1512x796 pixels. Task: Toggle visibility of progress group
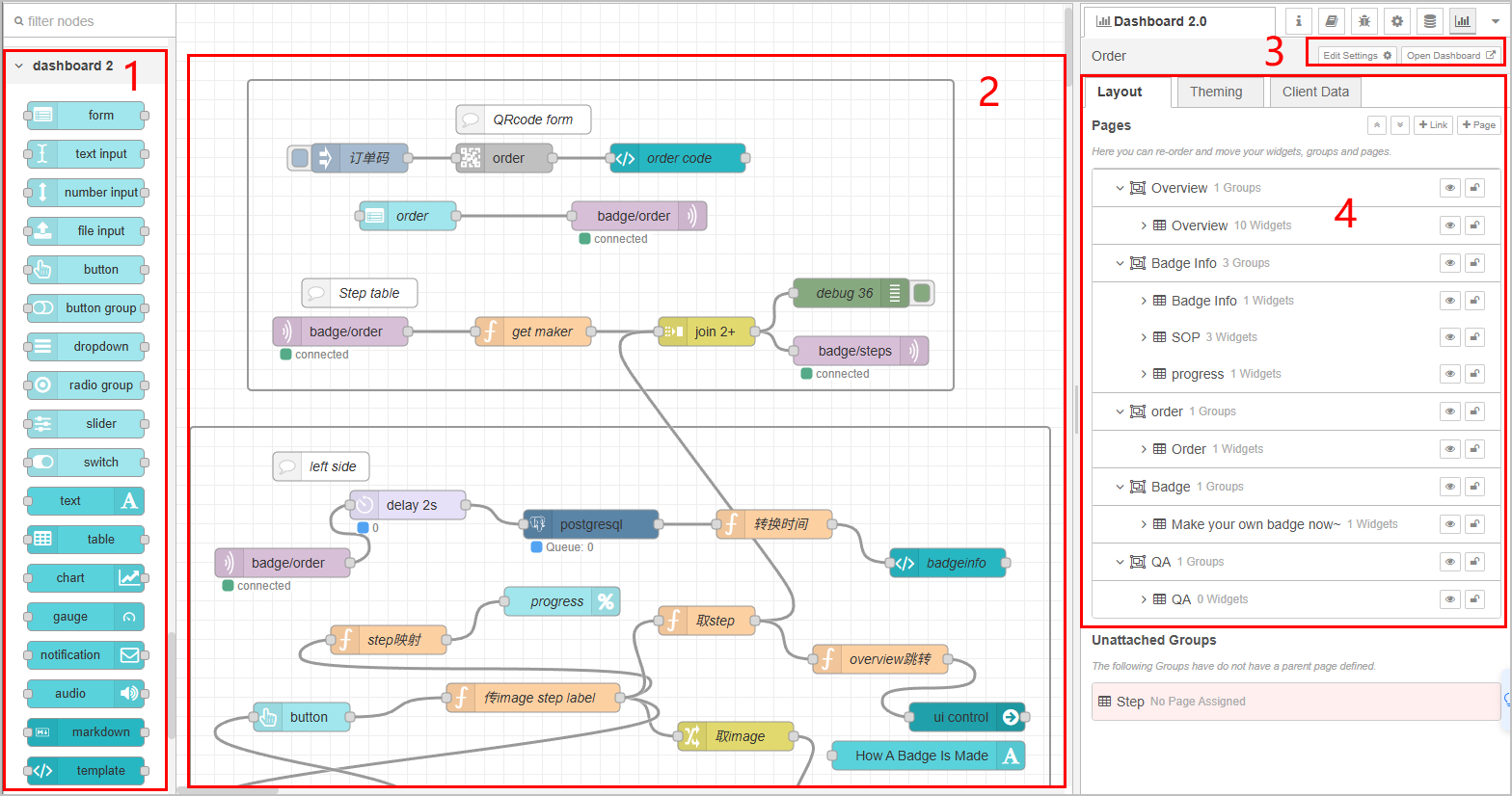(1449, 374)
